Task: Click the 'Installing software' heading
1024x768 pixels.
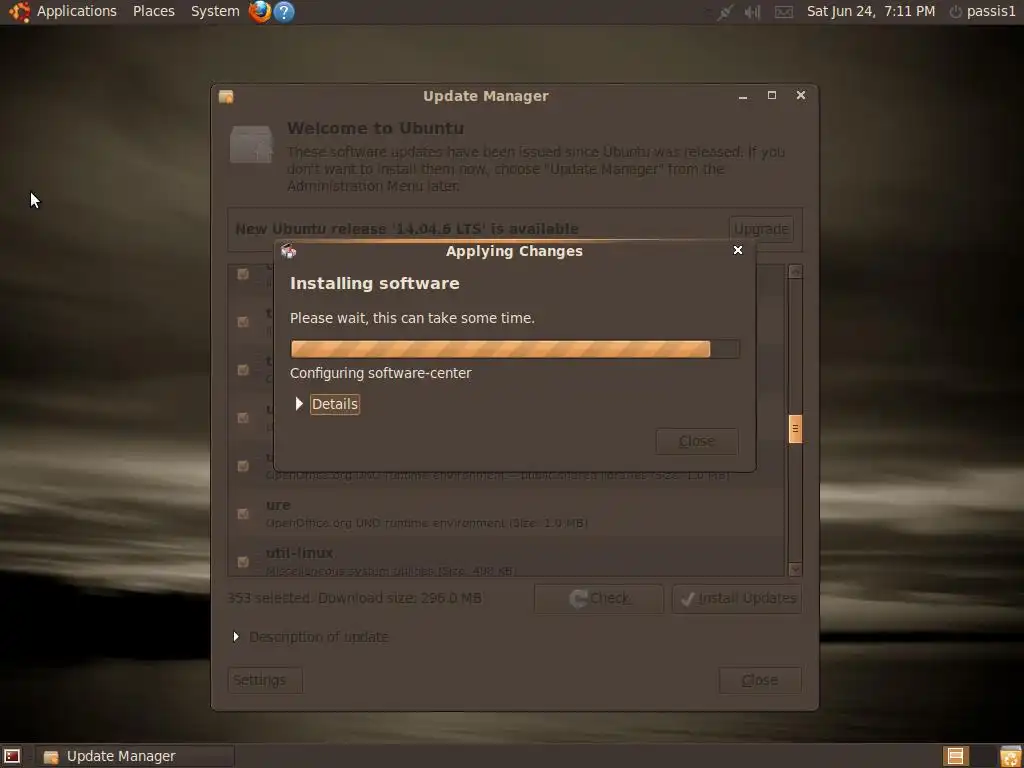Action: (x=375, y=283)
